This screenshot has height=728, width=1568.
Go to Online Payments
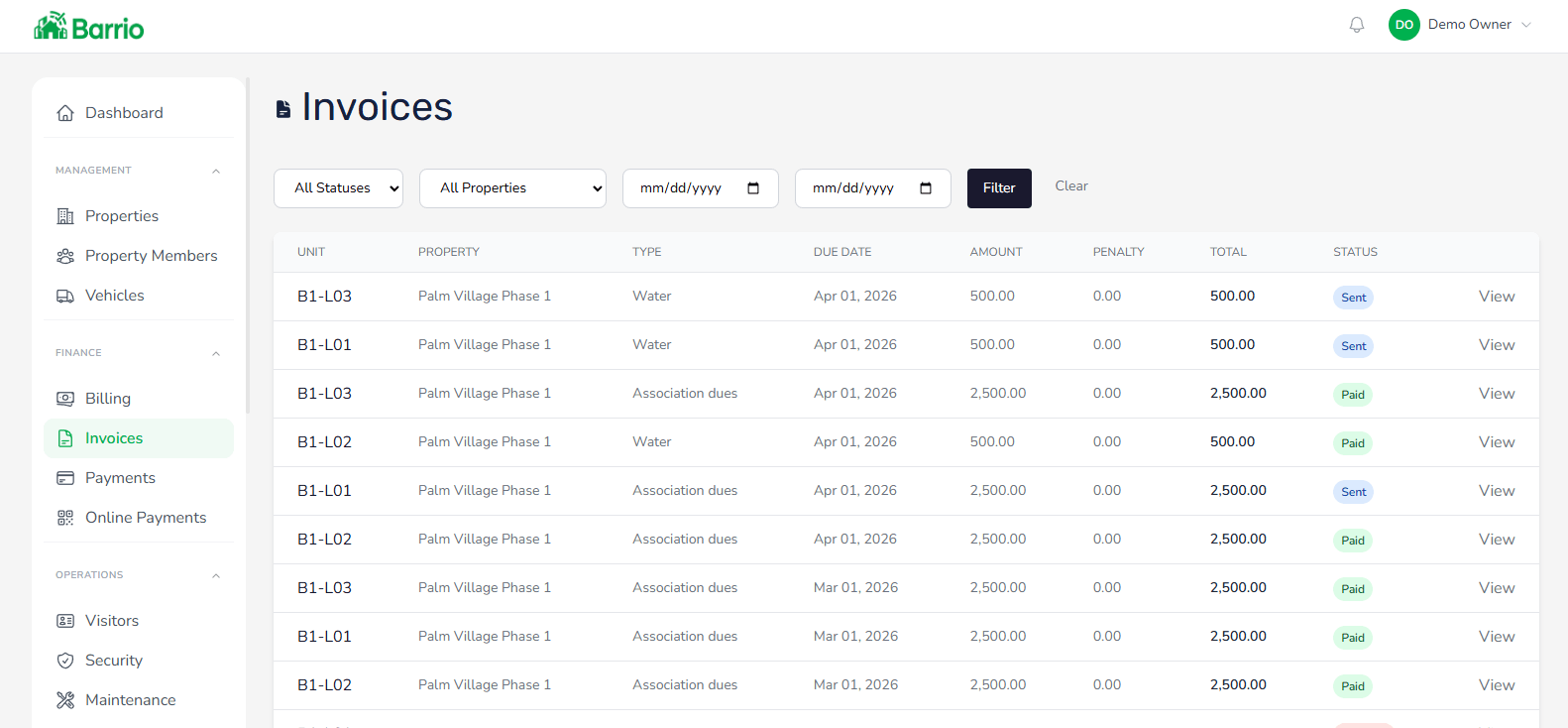coord(139,518)
